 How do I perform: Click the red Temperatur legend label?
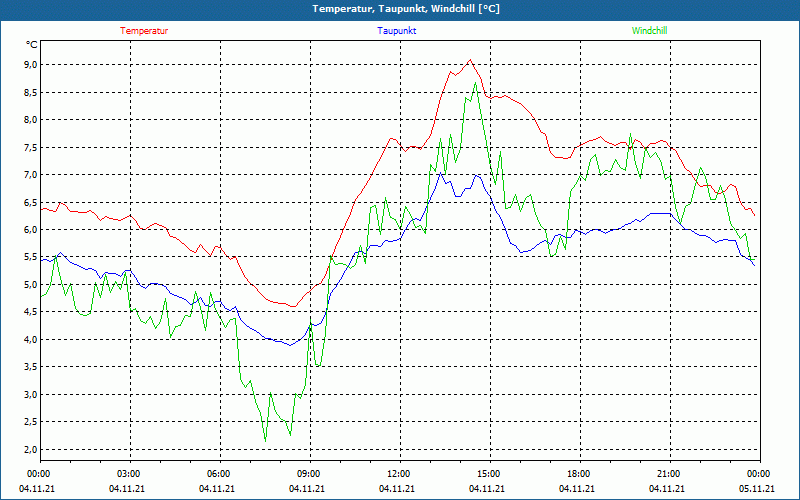[144, 31]
